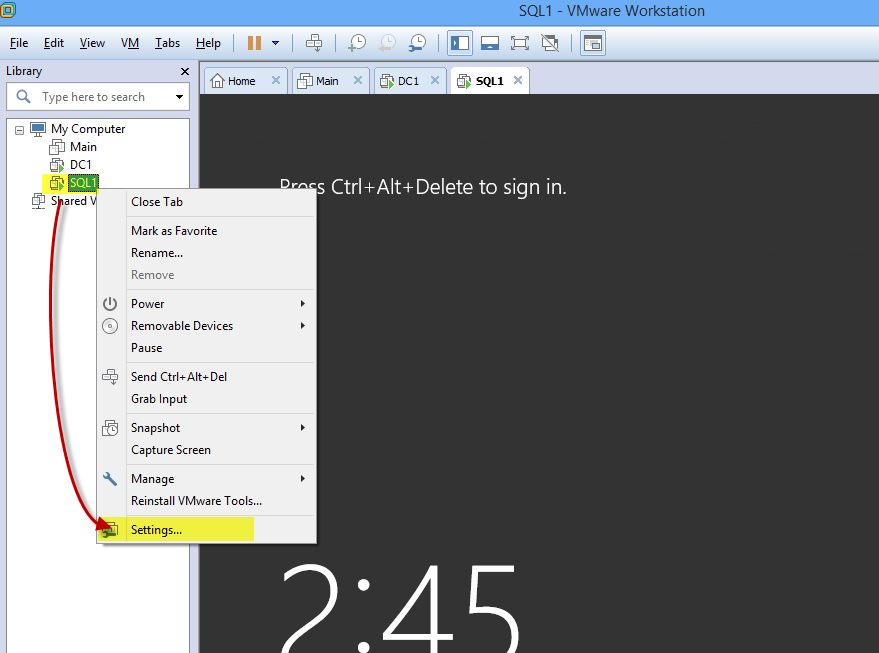Enter full screen mode via toolbar icon
This screenshot has height=653, width=879.
click(x=520, y=43)
